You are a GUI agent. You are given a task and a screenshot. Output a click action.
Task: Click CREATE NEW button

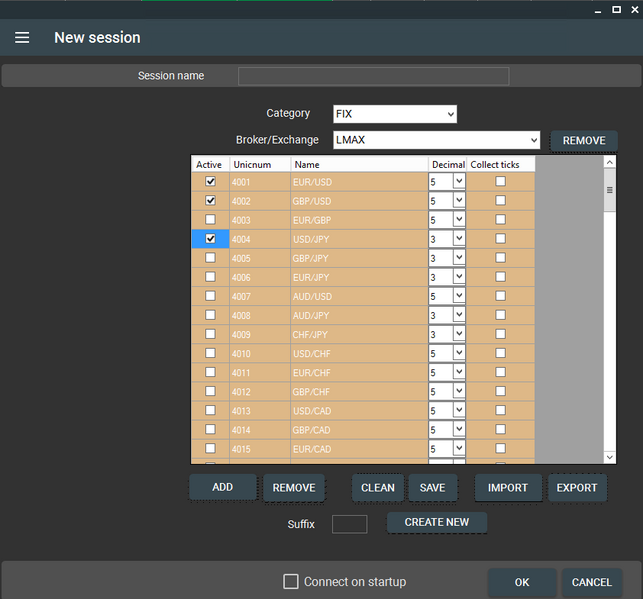coord(437,523)
